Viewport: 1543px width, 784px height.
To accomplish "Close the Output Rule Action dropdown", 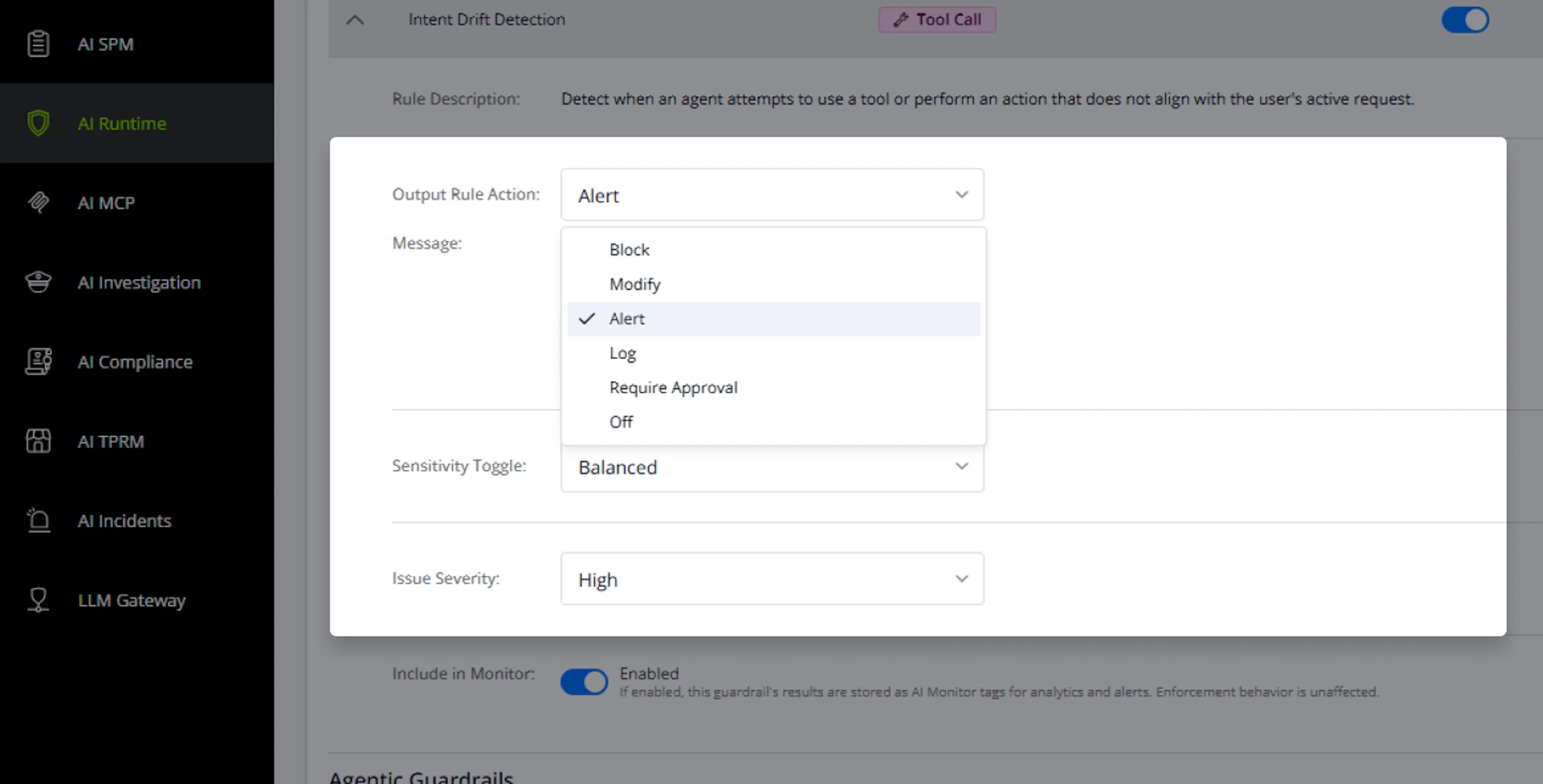I will pos(772,195).
